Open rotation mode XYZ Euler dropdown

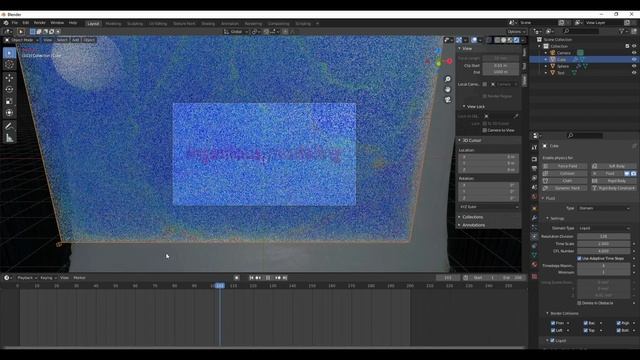click(x=489, y=207)
